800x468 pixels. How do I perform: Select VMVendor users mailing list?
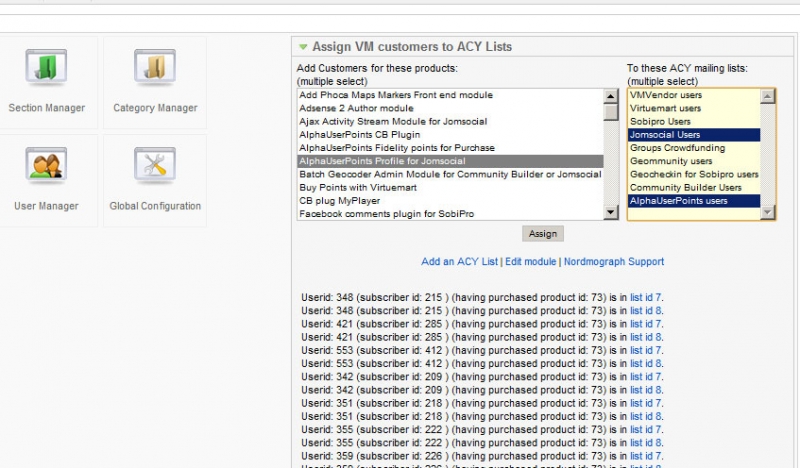694,95
